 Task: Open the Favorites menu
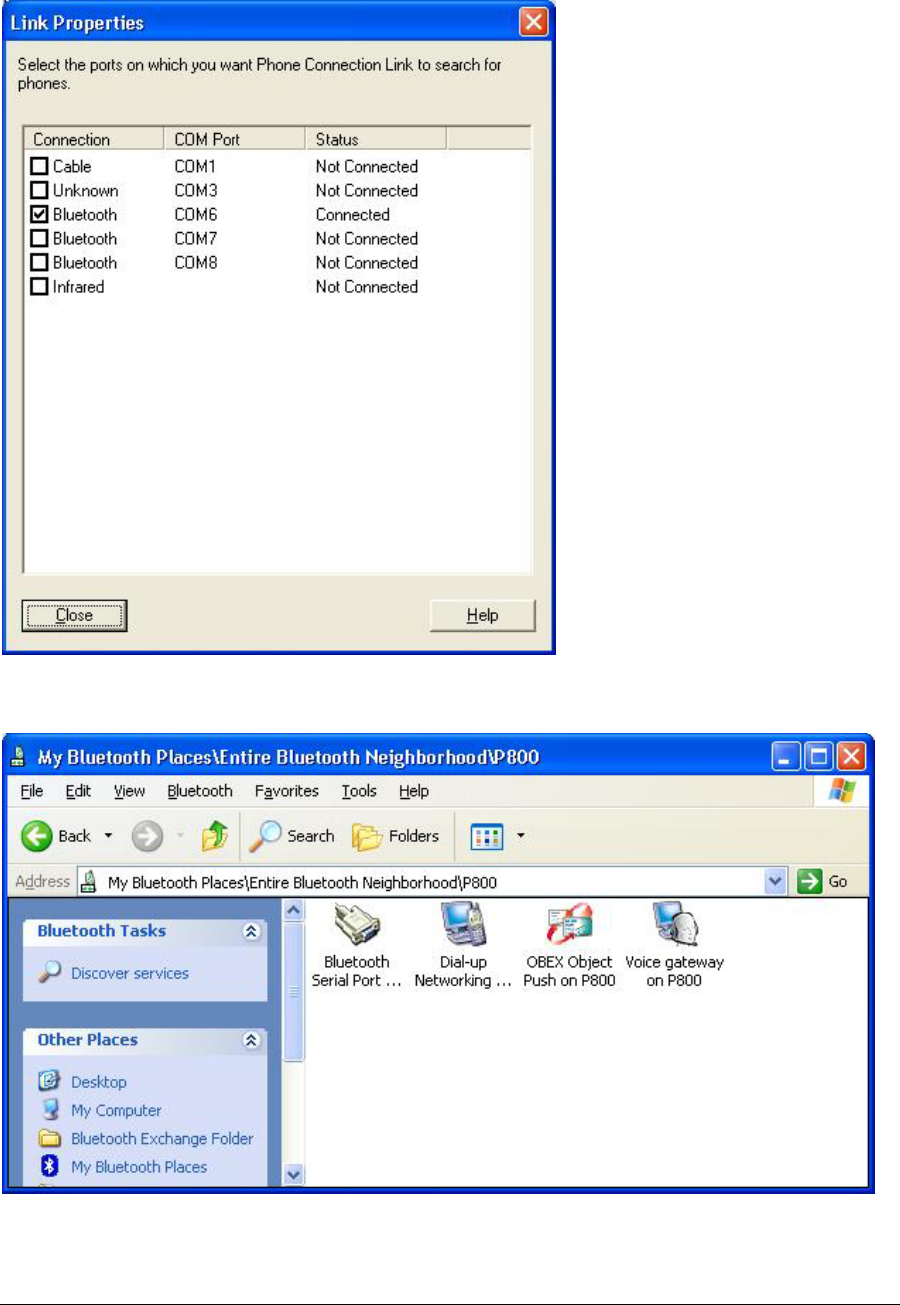coord(287,791)
